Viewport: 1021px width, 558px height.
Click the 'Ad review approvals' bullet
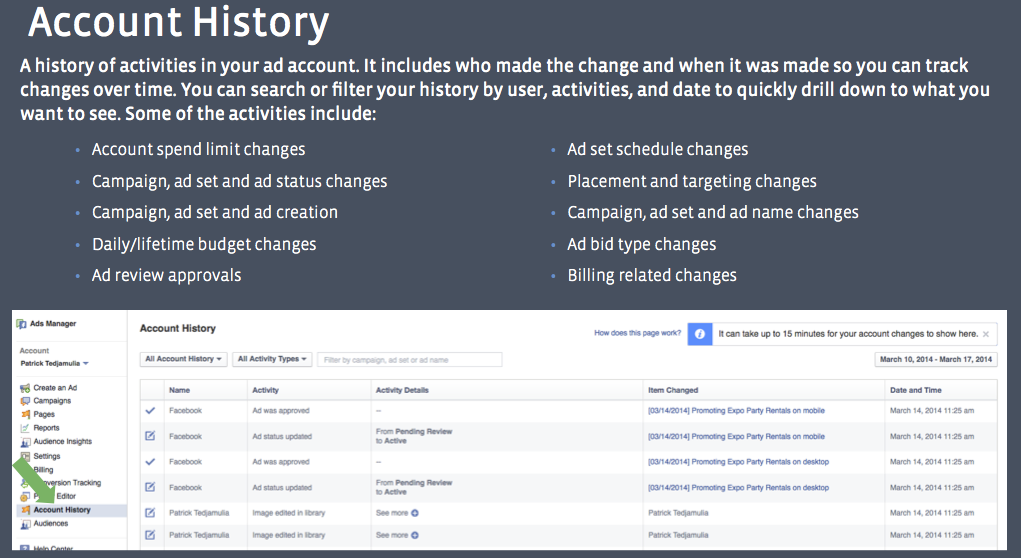tap(167, 275)
